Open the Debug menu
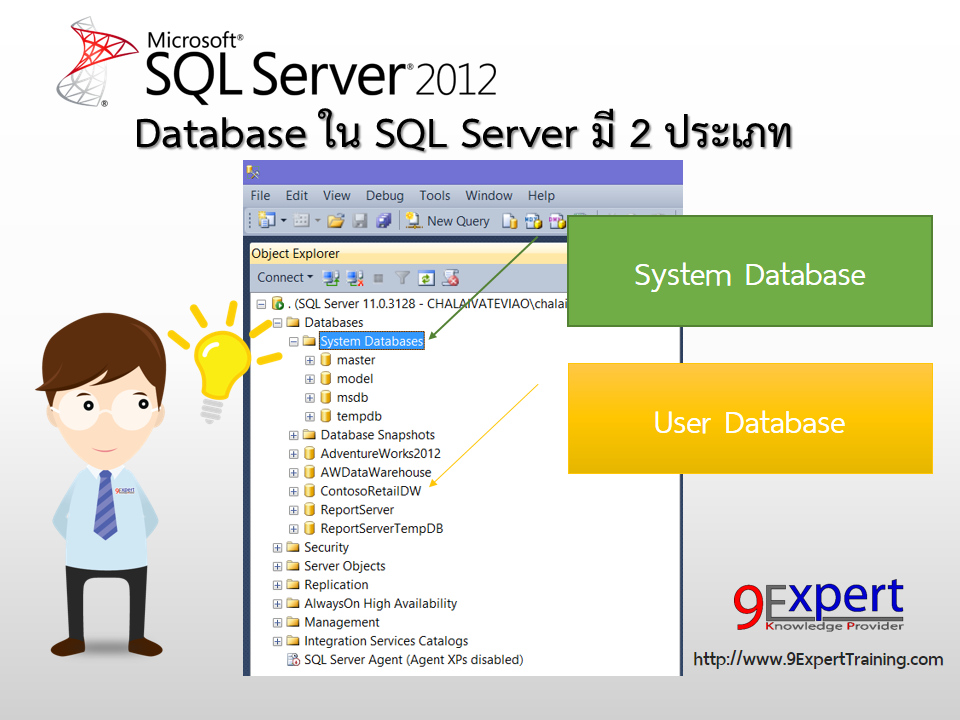 tap(384, 195)
